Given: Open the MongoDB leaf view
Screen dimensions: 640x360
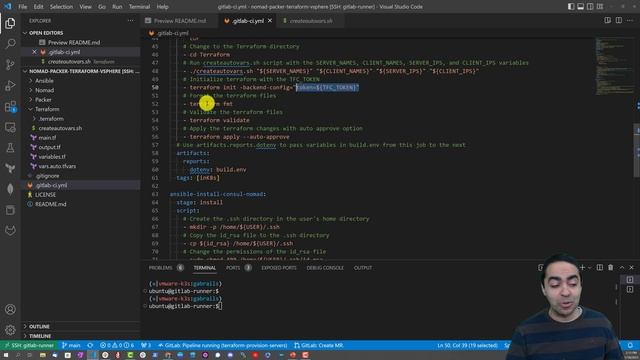Looking at the screenshot, I should [x=10, y=189].
